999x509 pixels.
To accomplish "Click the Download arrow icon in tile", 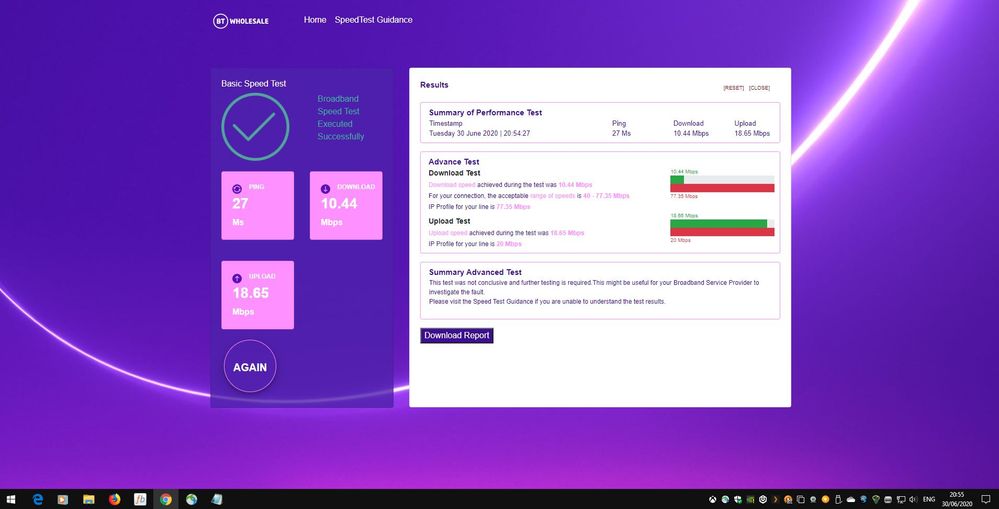I will [326, 188].
